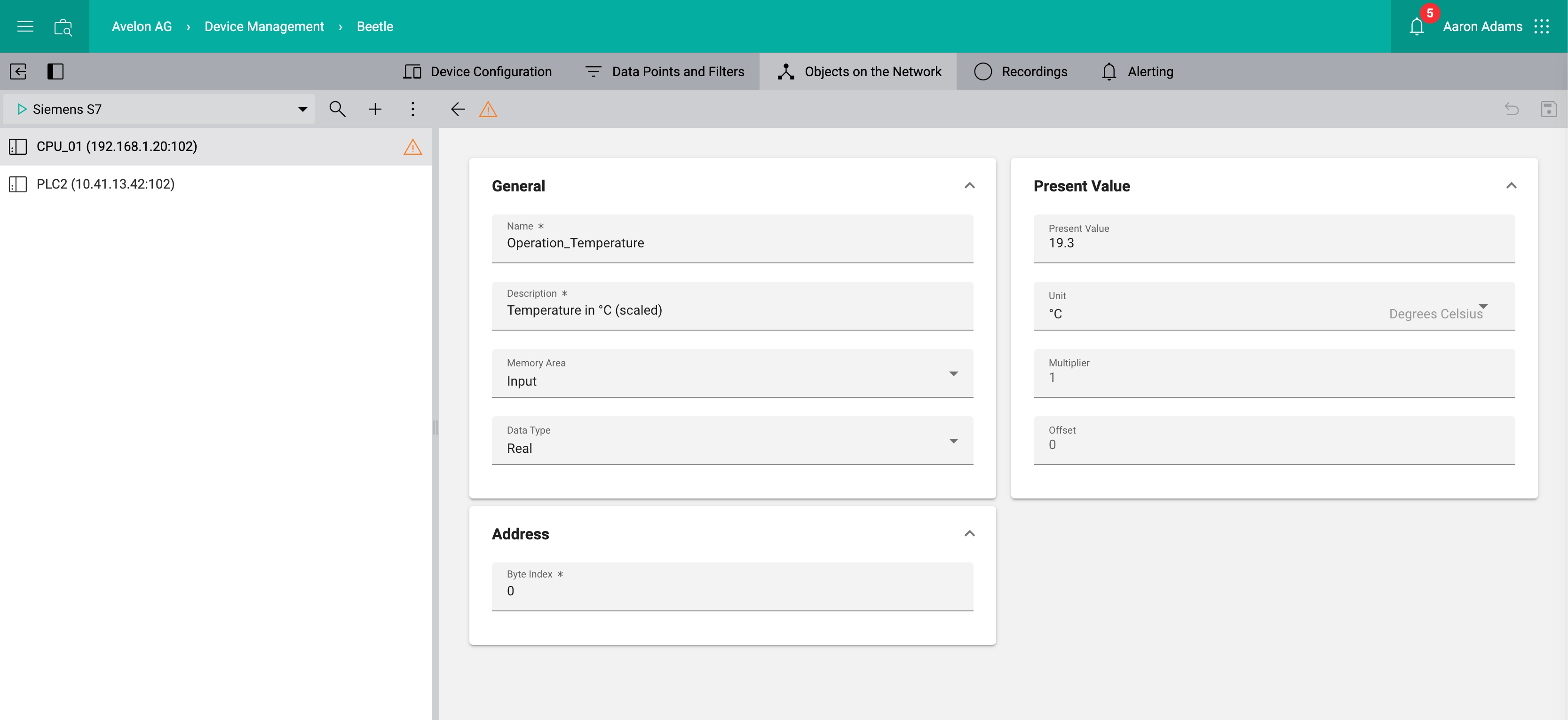The height and width of the screenshot is (720, 1568).
Task: Click the search magnifier in toolbar
Action: [x=337, y=109]
